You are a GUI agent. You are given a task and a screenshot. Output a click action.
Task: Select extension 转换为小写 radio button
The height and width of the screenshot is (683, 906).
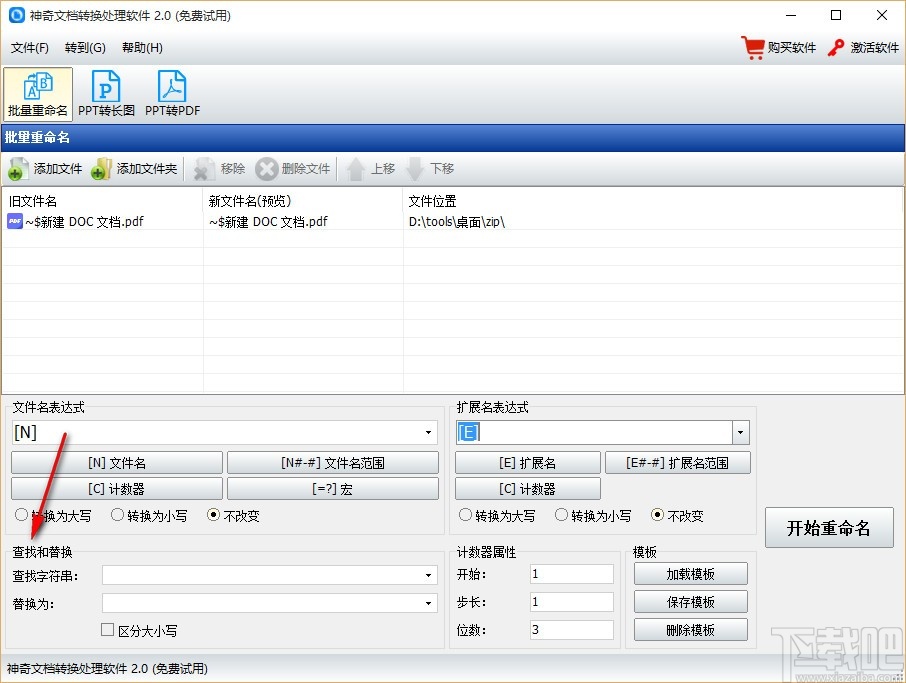[561, 515]
